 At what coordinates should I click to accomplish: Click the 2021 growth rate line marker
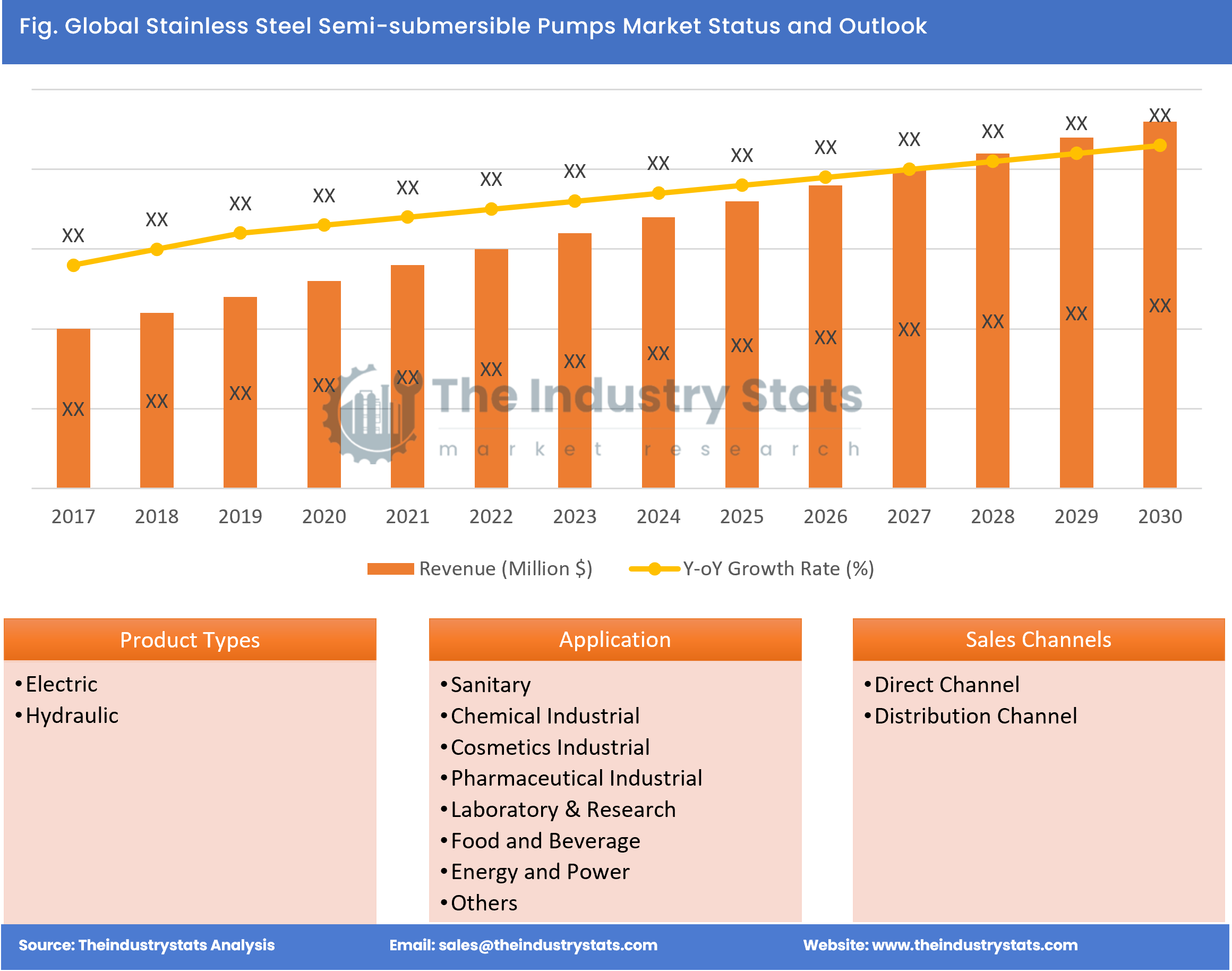(407, 217)
